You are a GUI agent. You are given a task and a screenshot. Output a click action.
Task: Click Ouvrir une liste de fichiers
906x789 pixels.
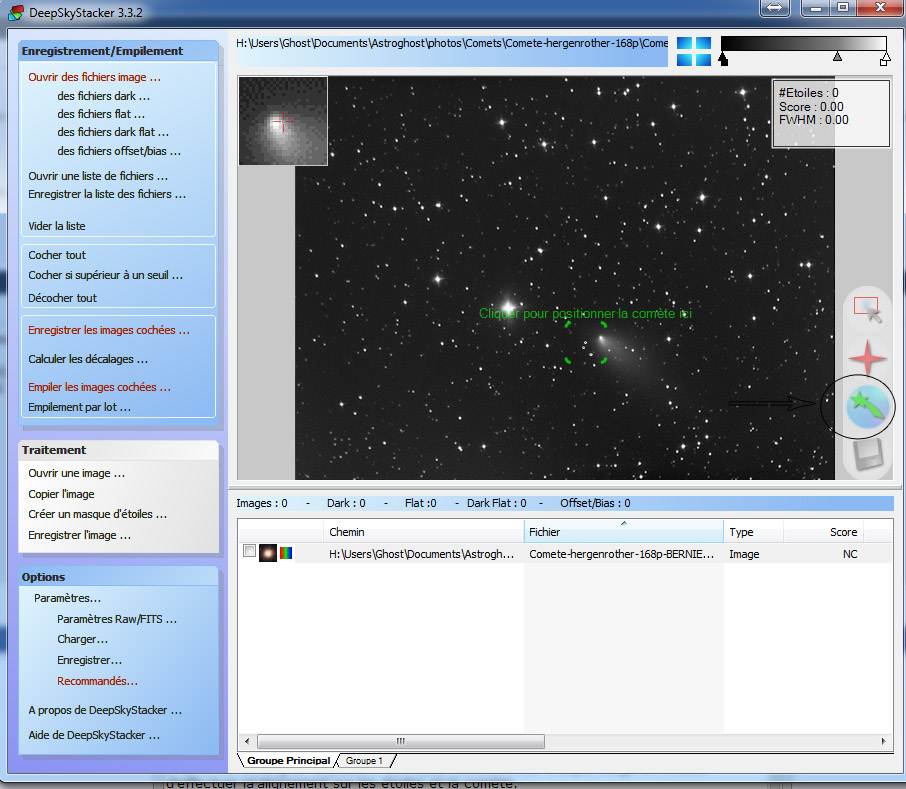coord(98,176)
